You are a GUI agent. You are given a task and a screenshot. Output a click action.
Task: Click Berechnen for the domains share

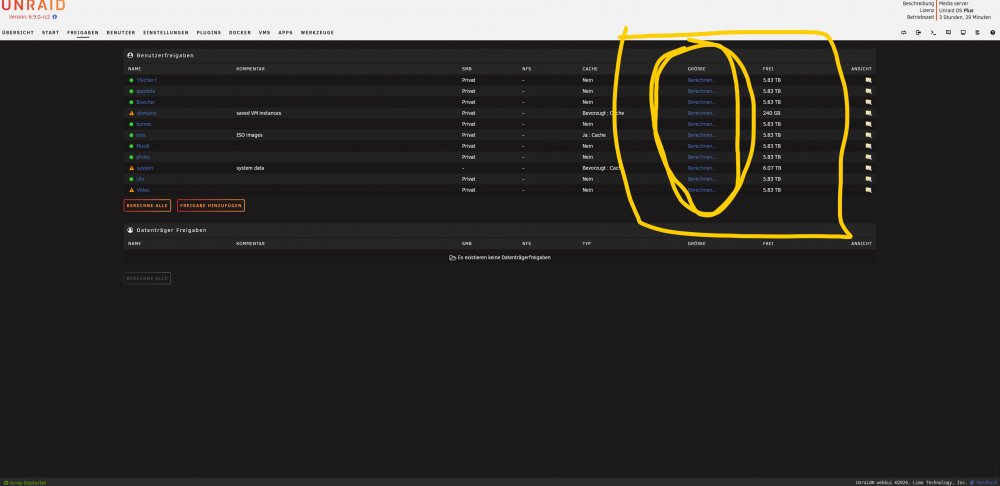coord(702,113)
